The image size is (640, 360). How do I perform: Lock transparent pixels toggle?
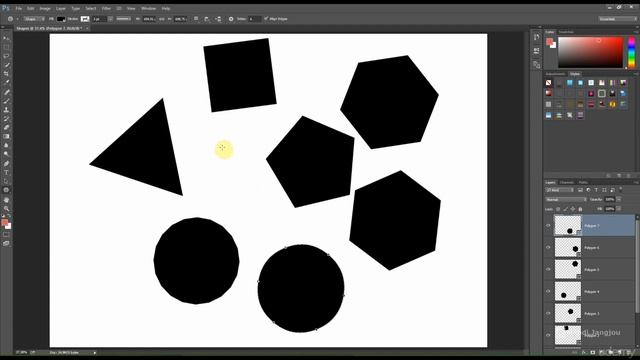[558, 209]
